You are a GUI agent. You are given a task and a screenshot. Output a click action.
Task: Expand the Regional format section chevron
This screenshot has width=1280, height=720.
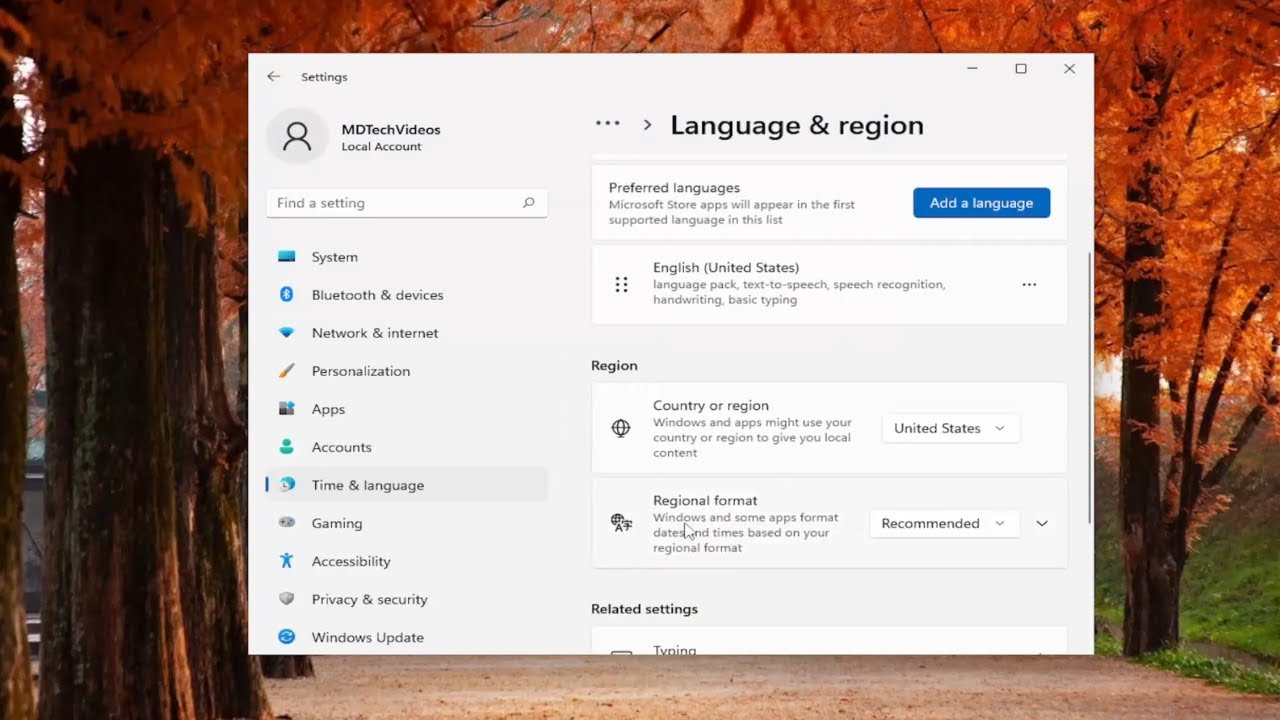coord(1042,523)
